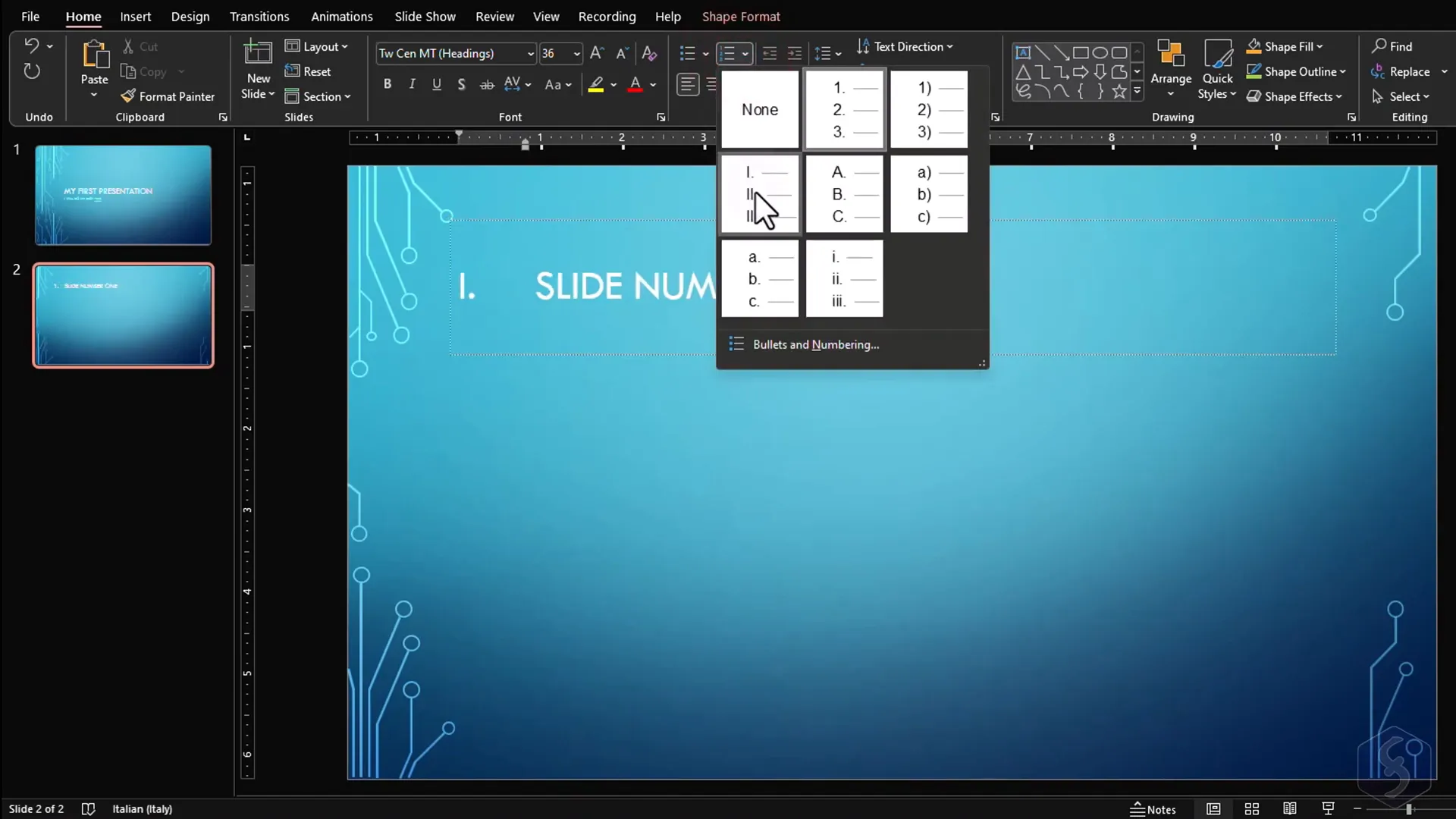Viewport: 1456px width, 819px height.
Task: Select the oval shape in the gallery
Action: pyautogui.click(x=1100, y=52)
